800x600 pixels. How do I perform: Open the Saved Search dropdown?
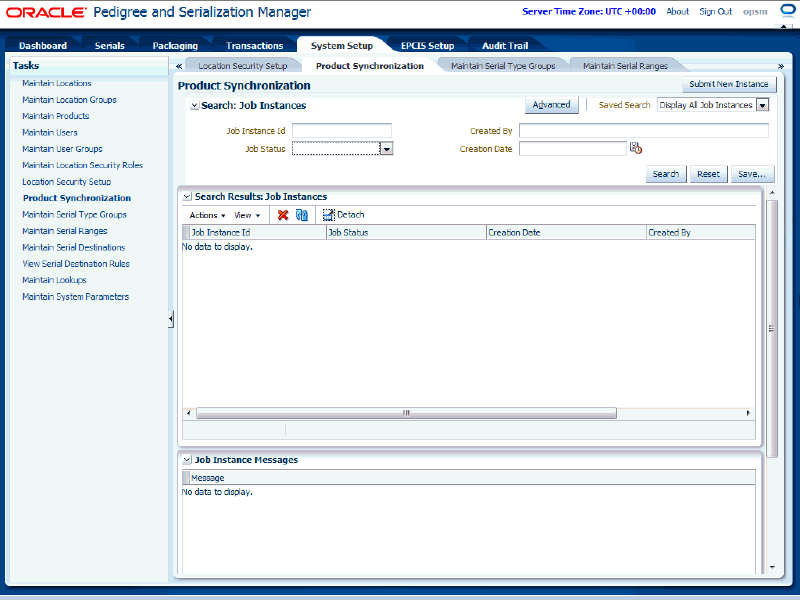tap(763, 105)
